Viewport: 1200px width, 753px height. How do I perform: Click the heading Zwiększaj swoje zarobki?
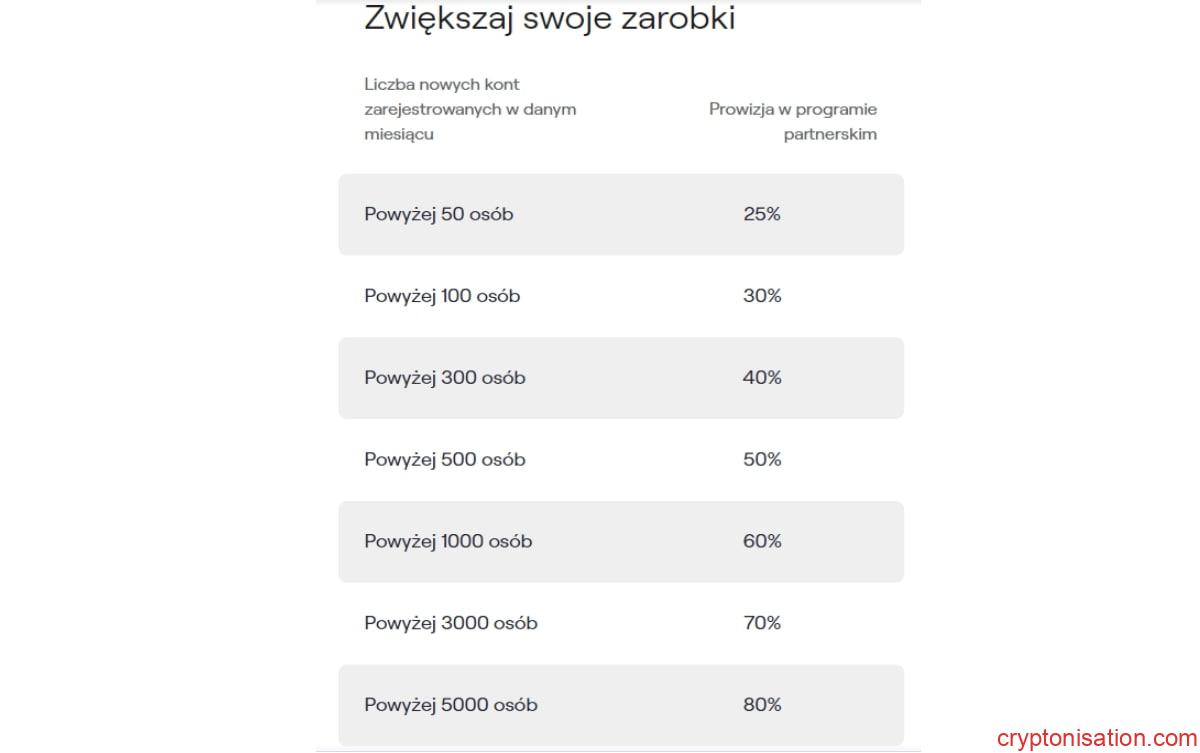coord(549,18)
